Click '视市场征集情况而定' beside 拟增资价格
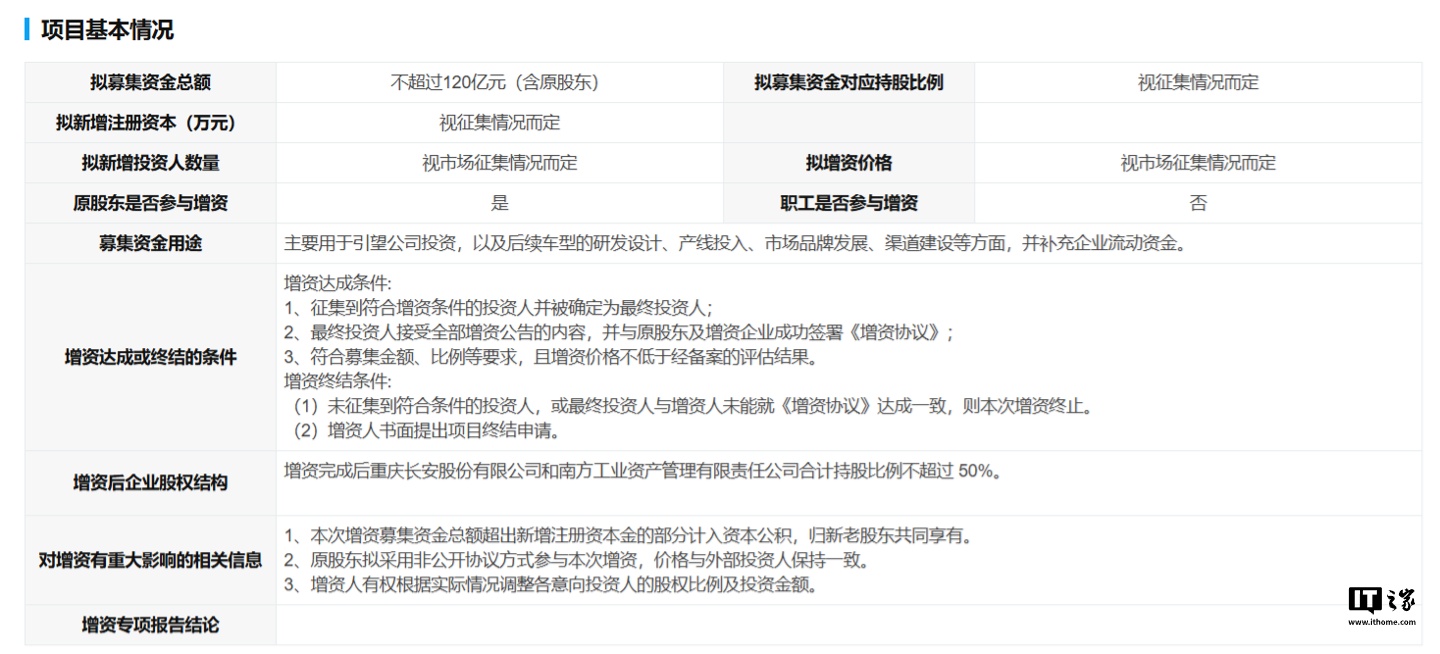1440x654 pixels. [1198, 163]
